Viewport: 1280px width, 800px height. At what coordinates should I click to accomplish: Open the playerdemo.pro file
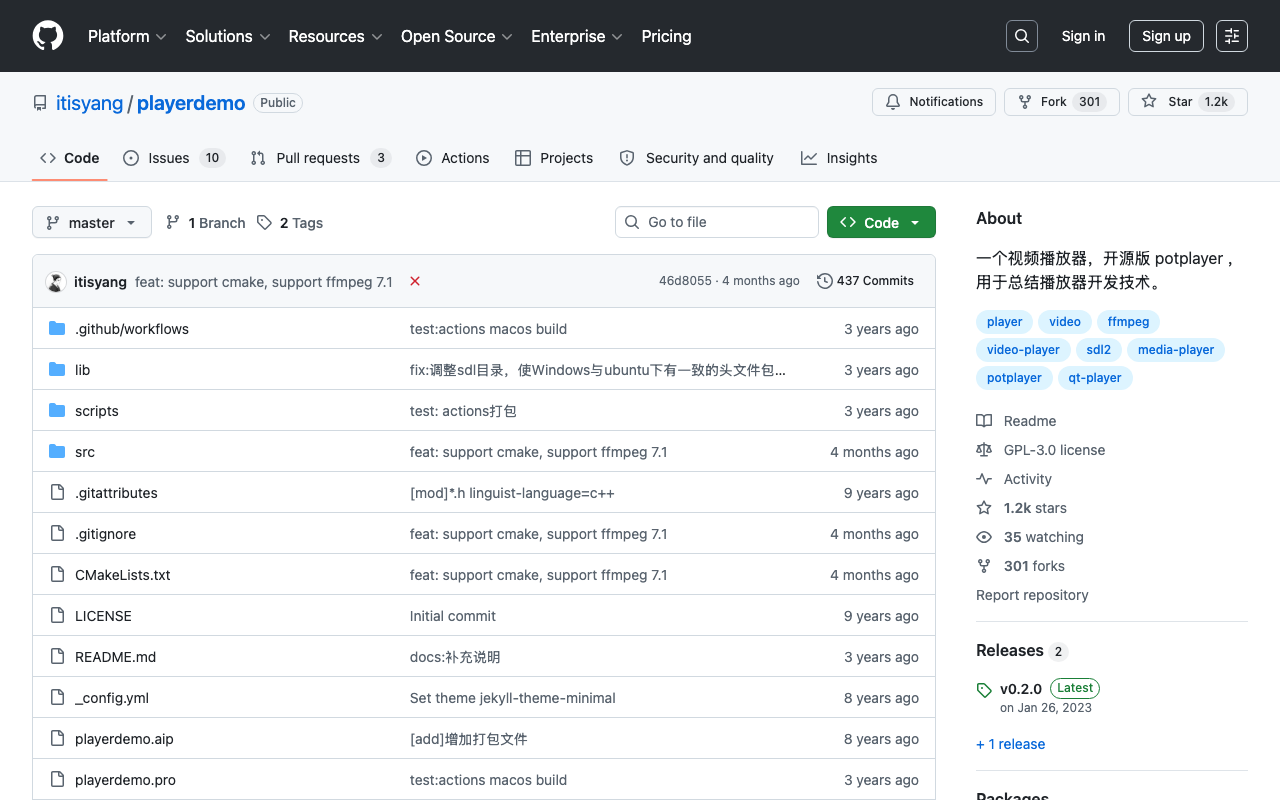(x=125, y=780)
